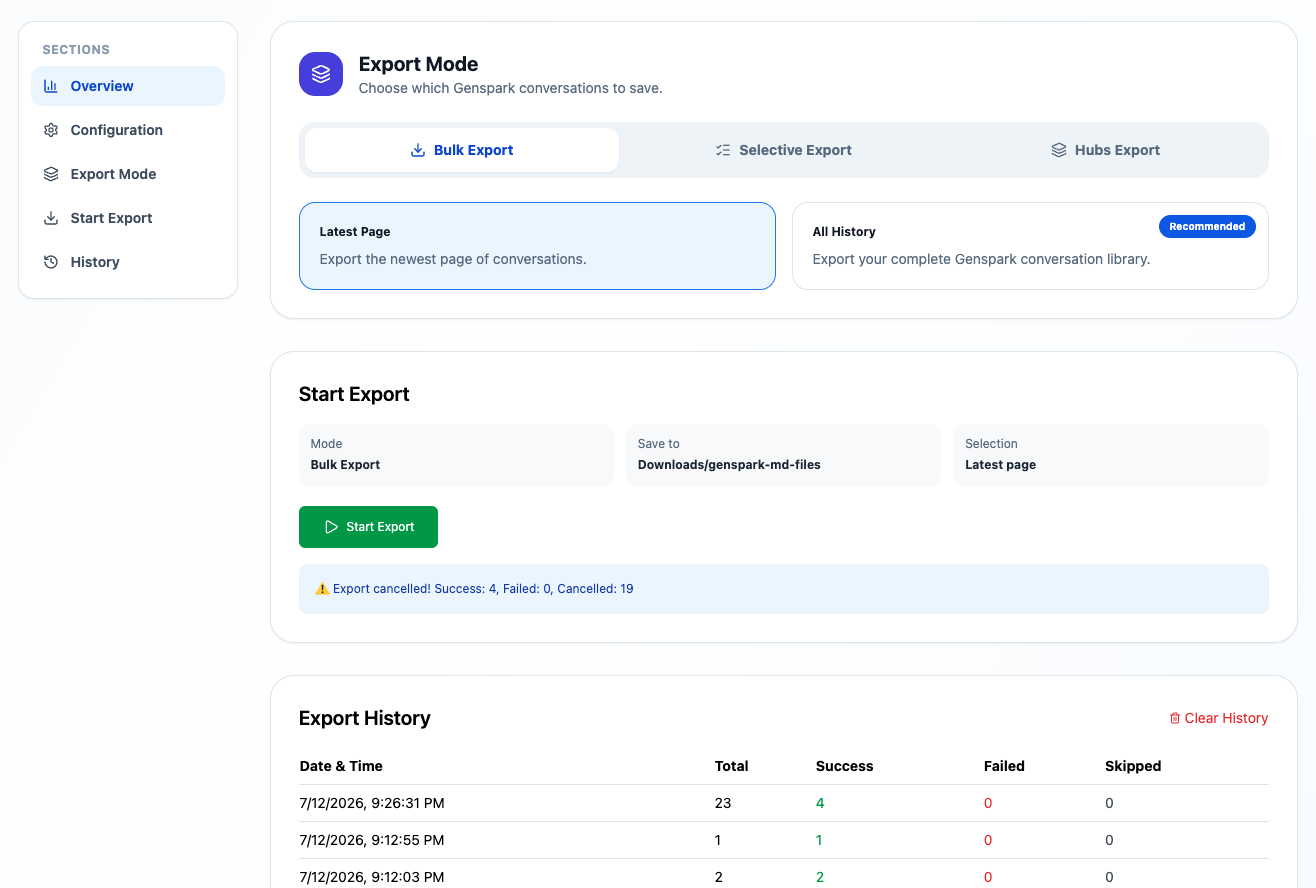This screenshot has width=1316, height=888.
Task: Switch to the Bulk Export tab
Action: click(462, 150)
